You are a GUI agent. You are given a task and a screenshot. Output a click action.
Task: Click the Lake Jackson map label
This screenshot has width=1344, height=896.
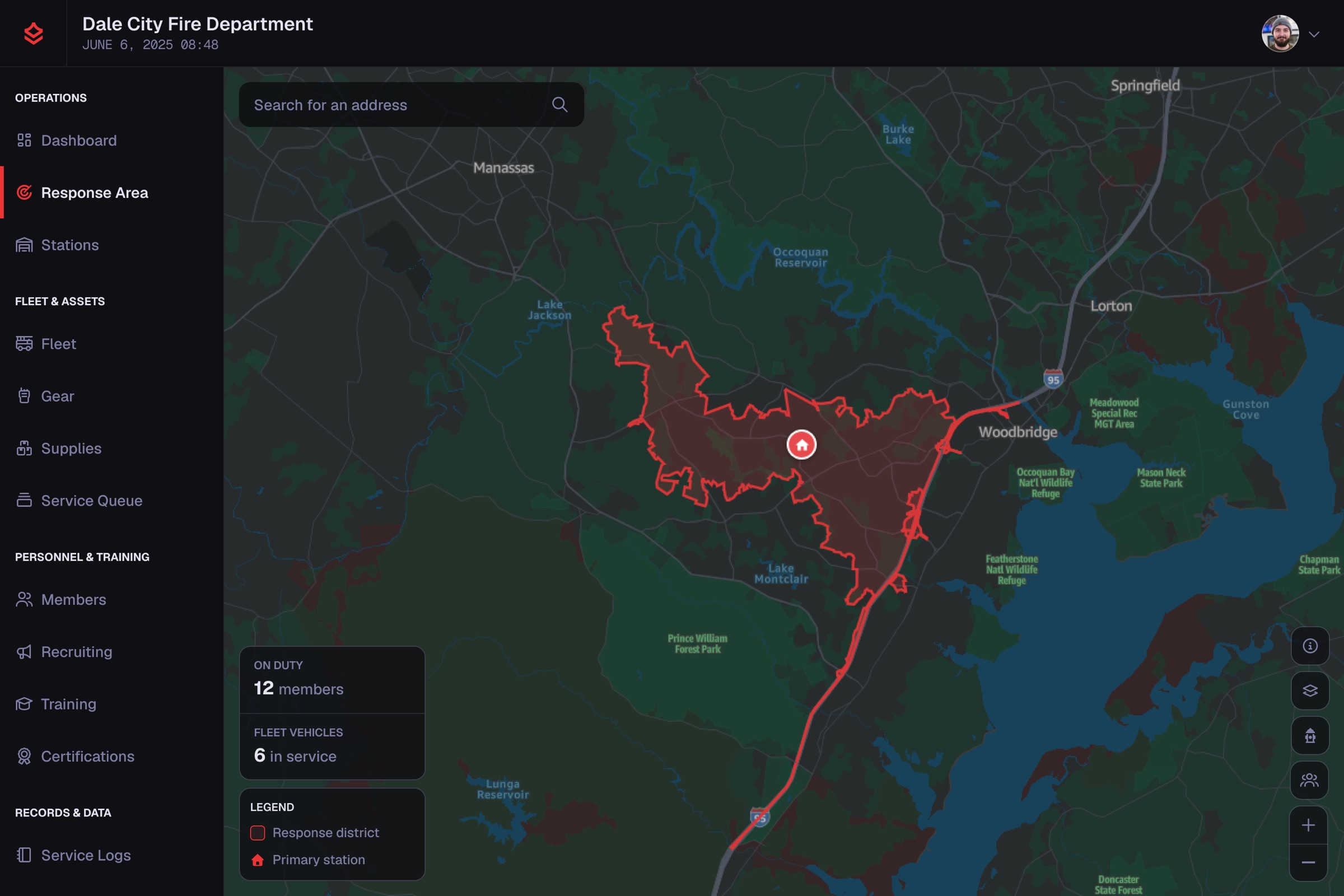[x=550, y=310]
